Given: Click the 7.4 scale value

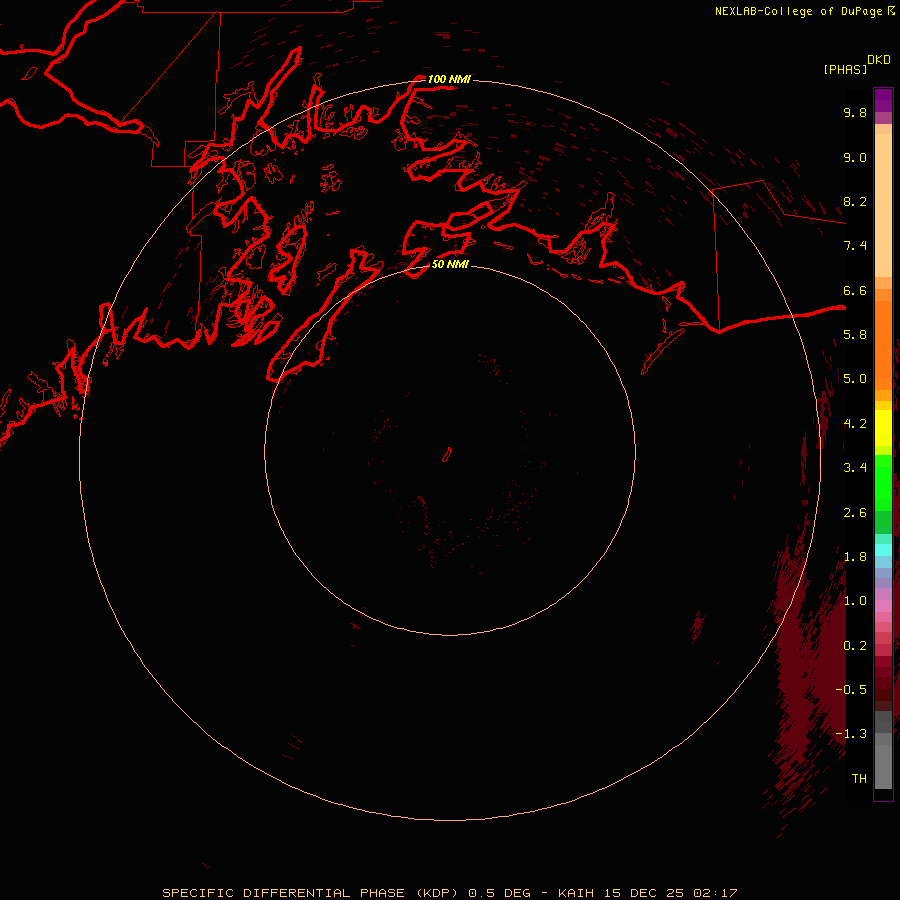Looking at the screenshot, I should 855,246.
